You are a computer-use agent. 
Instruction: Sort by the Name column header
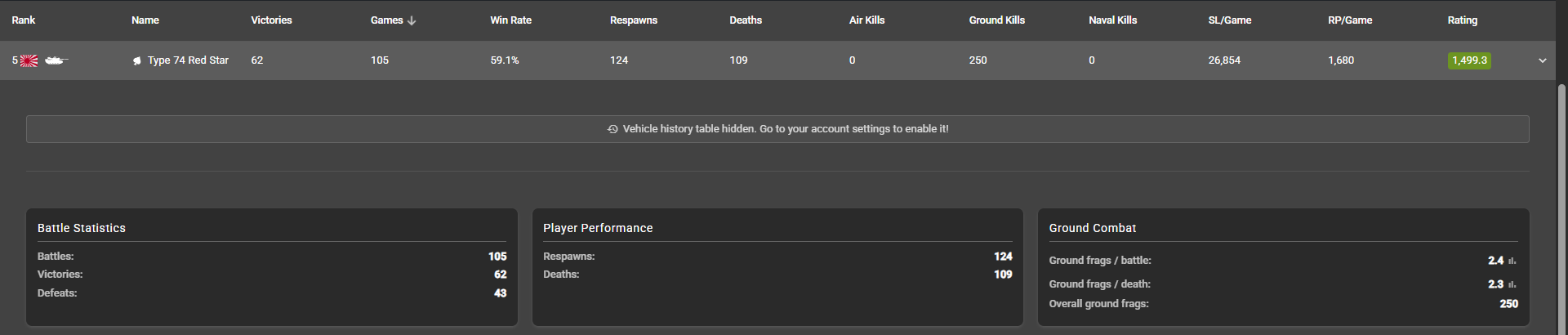pyautogui.click(x=145, y=20)
